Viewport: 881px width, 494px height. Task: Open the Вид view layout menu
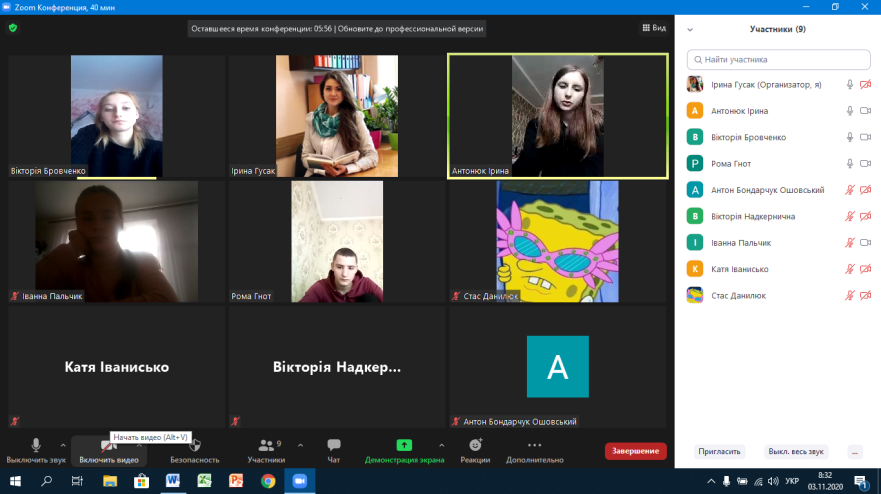pyautogui.click(x=654, y=28)
